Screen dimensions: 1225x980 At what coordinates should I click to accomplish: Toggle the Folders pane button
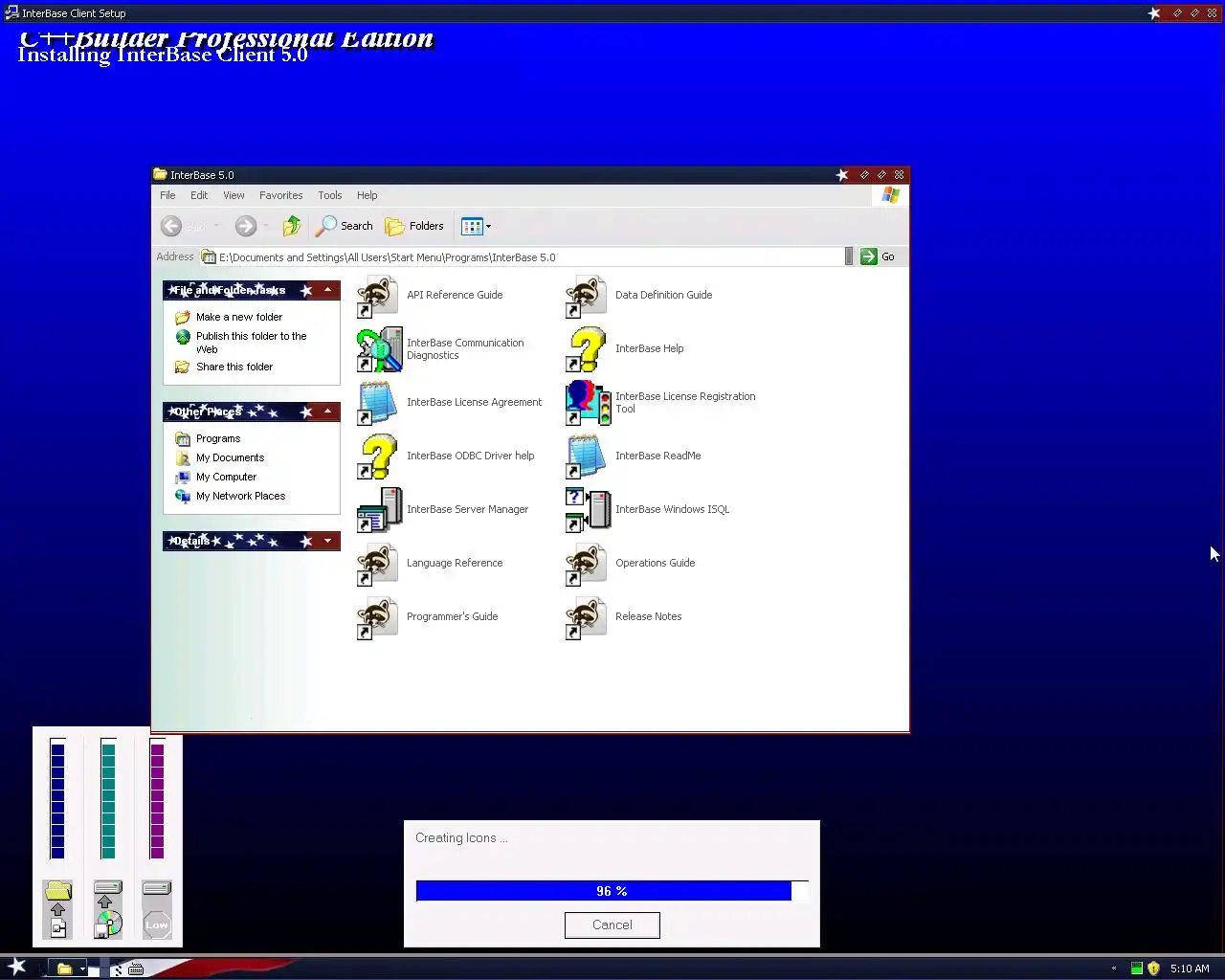pyautogui.click(x=414, y=226)
